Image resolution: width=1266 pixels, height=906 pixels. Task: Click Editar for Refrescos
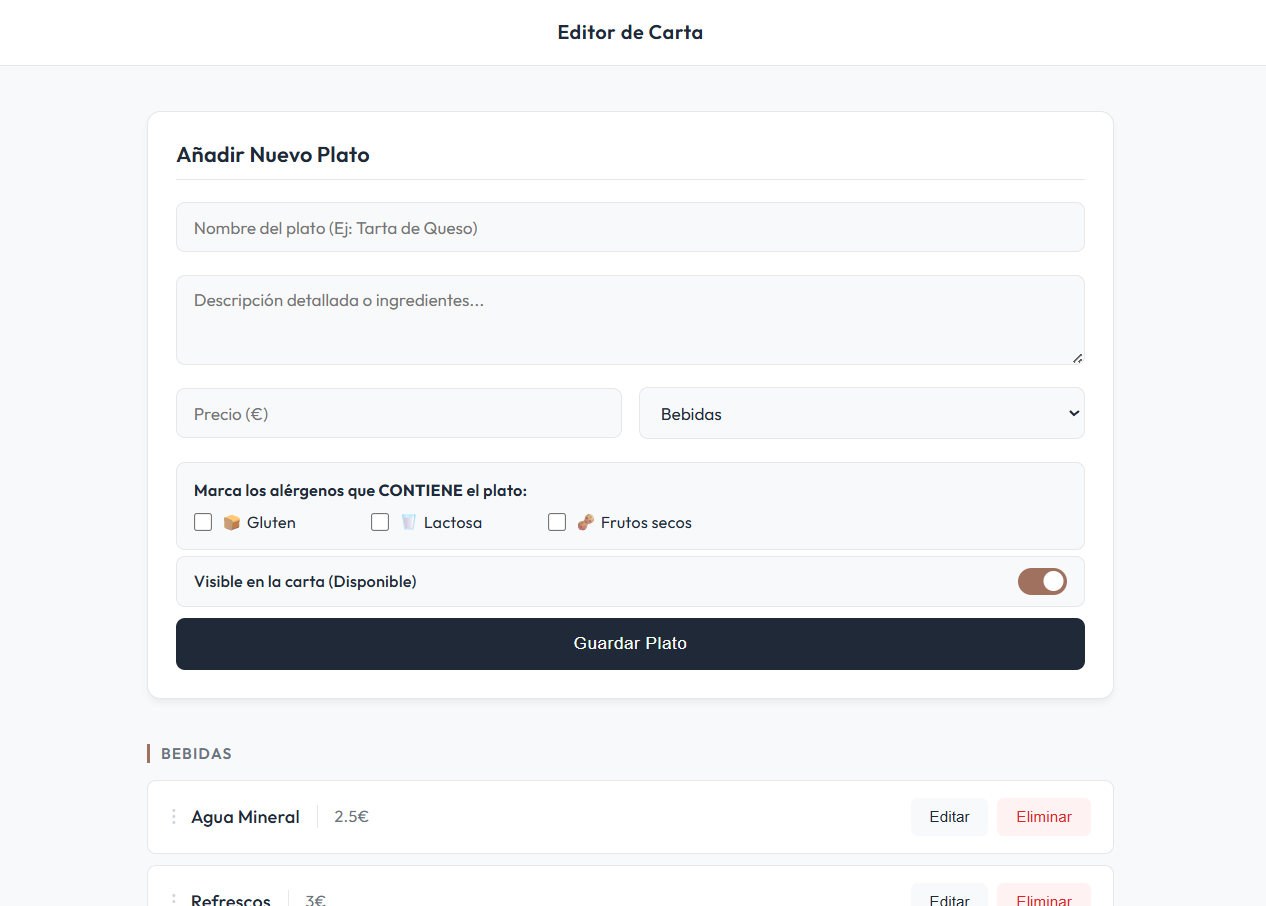949,898
